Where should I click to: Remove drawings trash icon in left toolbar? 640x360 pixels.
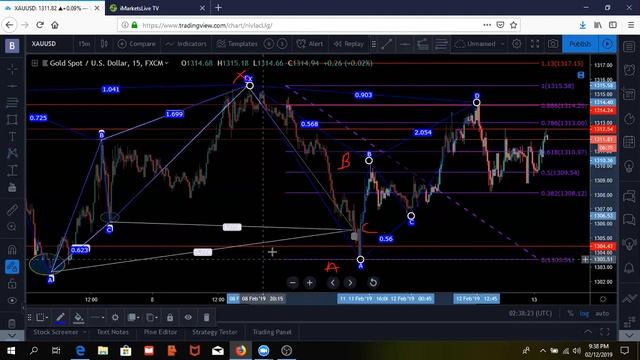(12, 324)
